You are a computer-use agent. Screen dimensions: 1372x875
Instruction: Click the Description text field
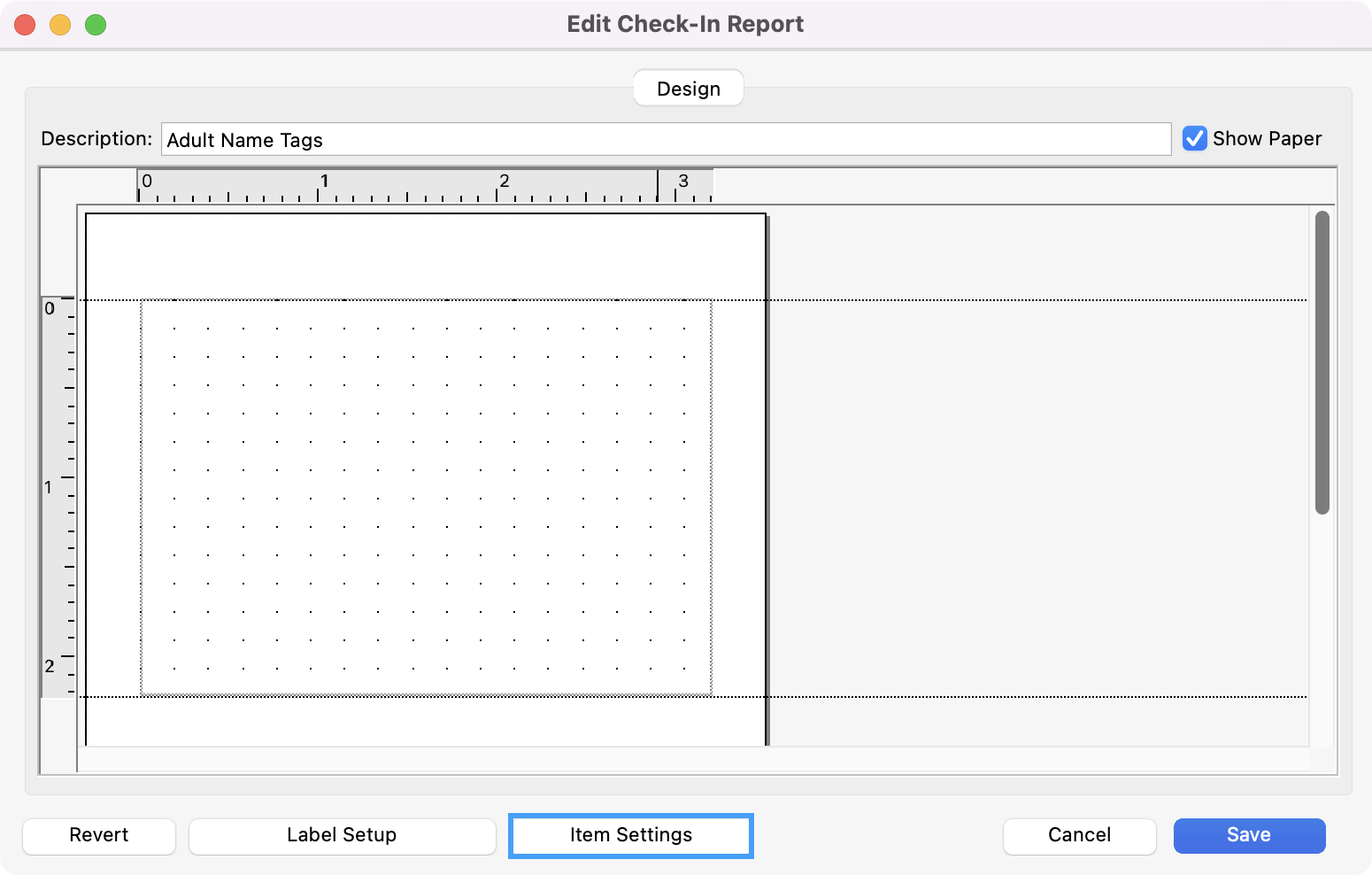tap(664, 139)
